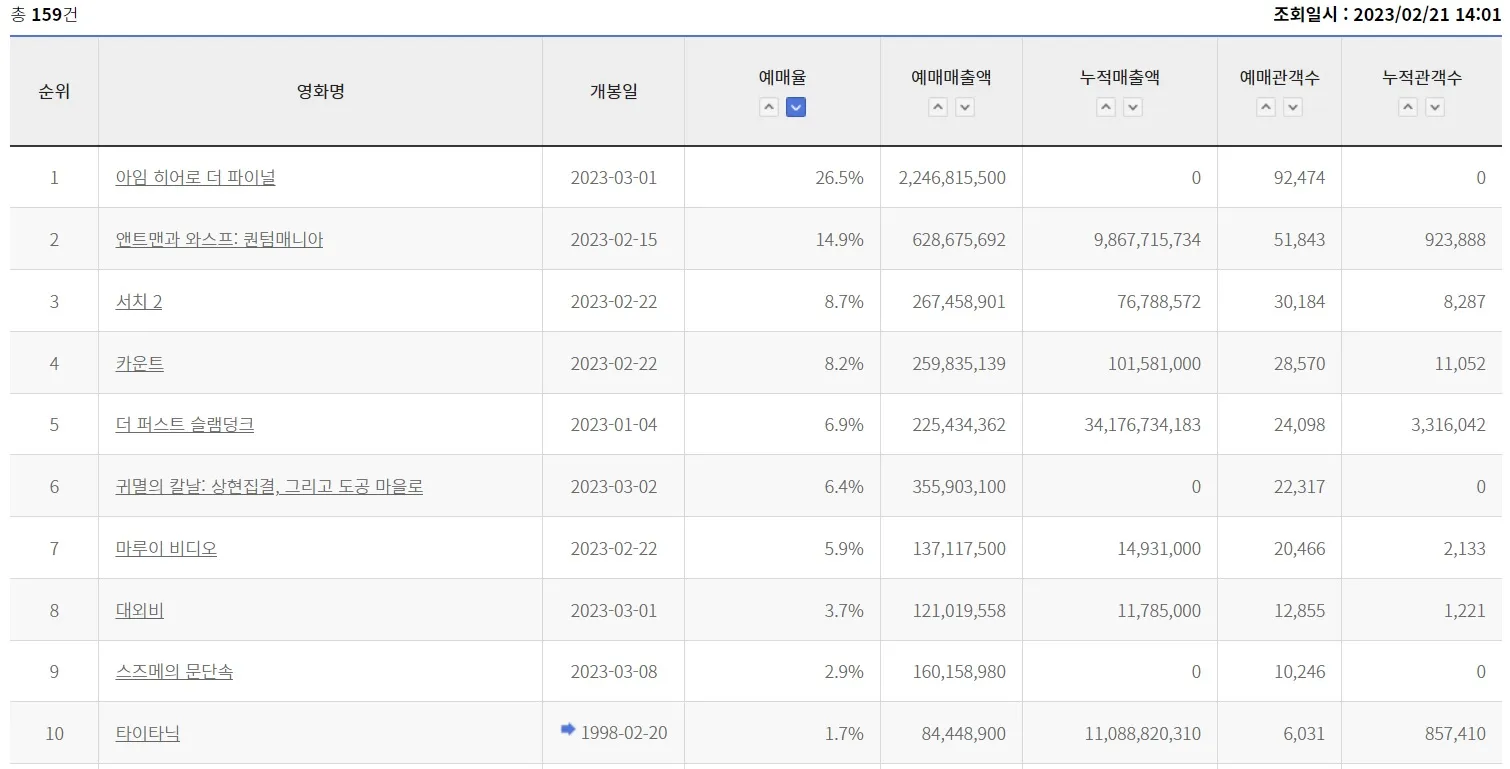Select the 160,158,980 예매매출액 cell
This screenshot has height=769, width=1510.
click(952, 672)
